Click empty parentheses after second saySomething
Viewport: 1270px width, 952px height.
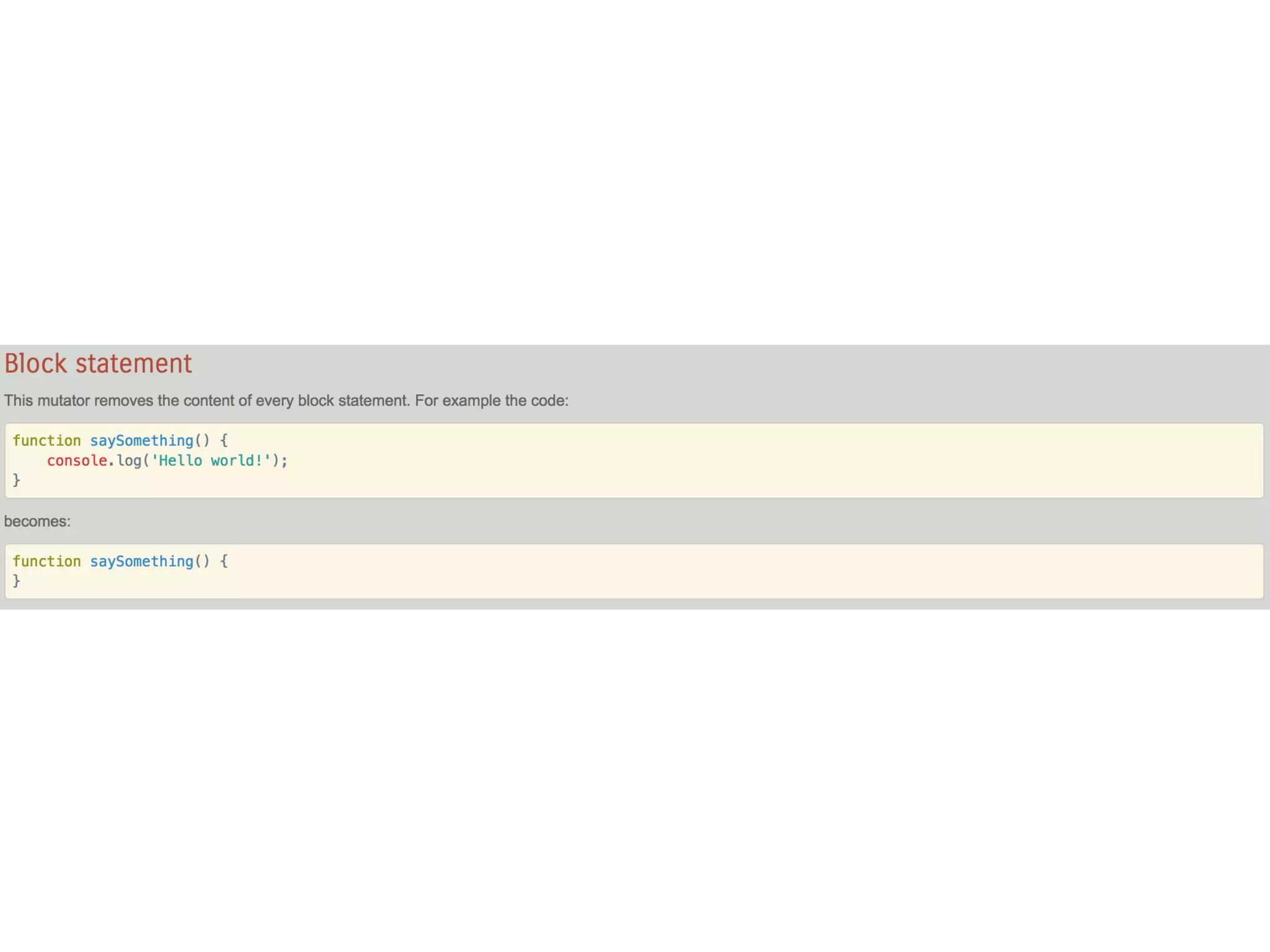[x=202, y=562]
